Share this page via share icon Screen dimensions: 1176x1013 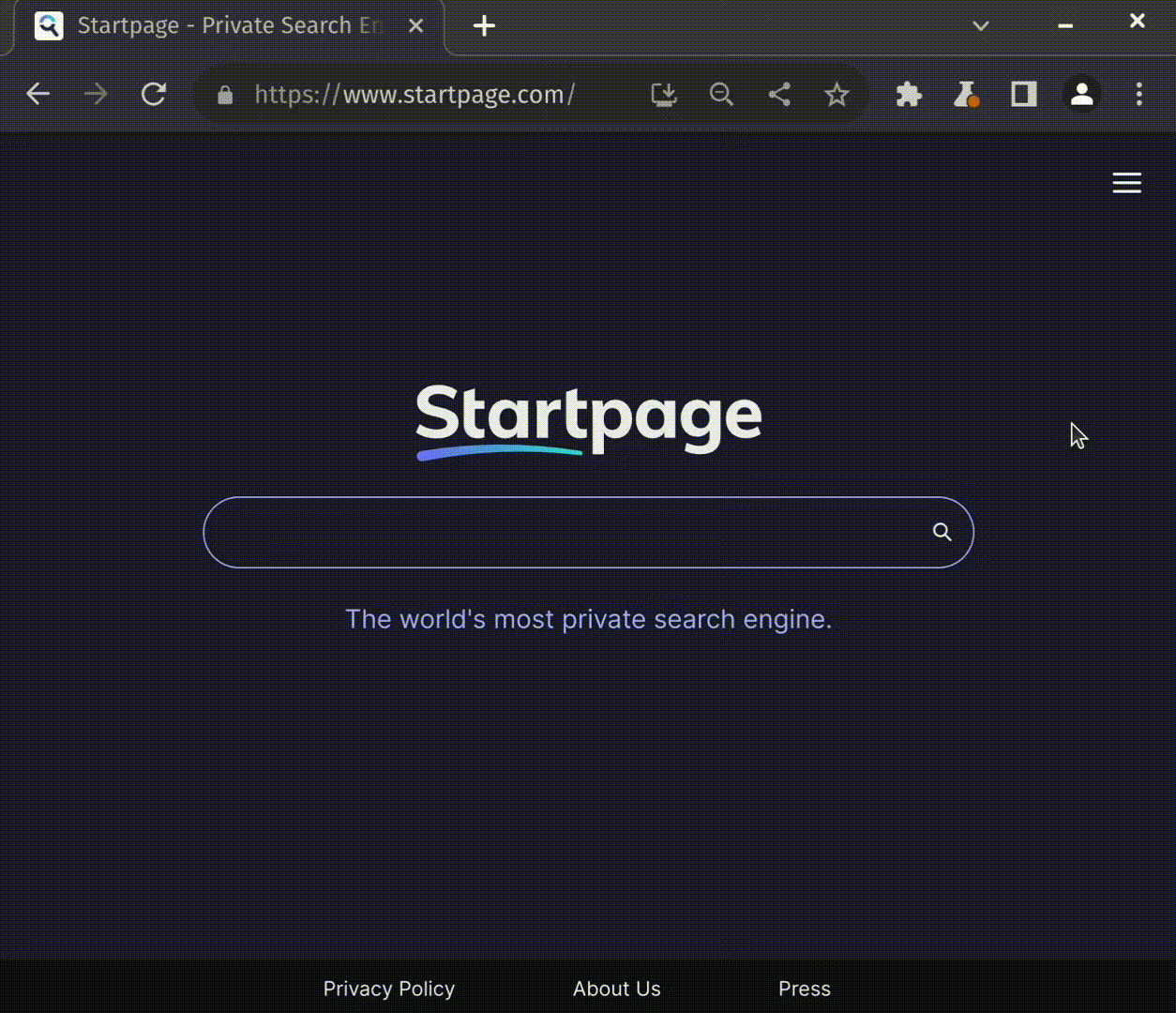[x=779, y=94]
